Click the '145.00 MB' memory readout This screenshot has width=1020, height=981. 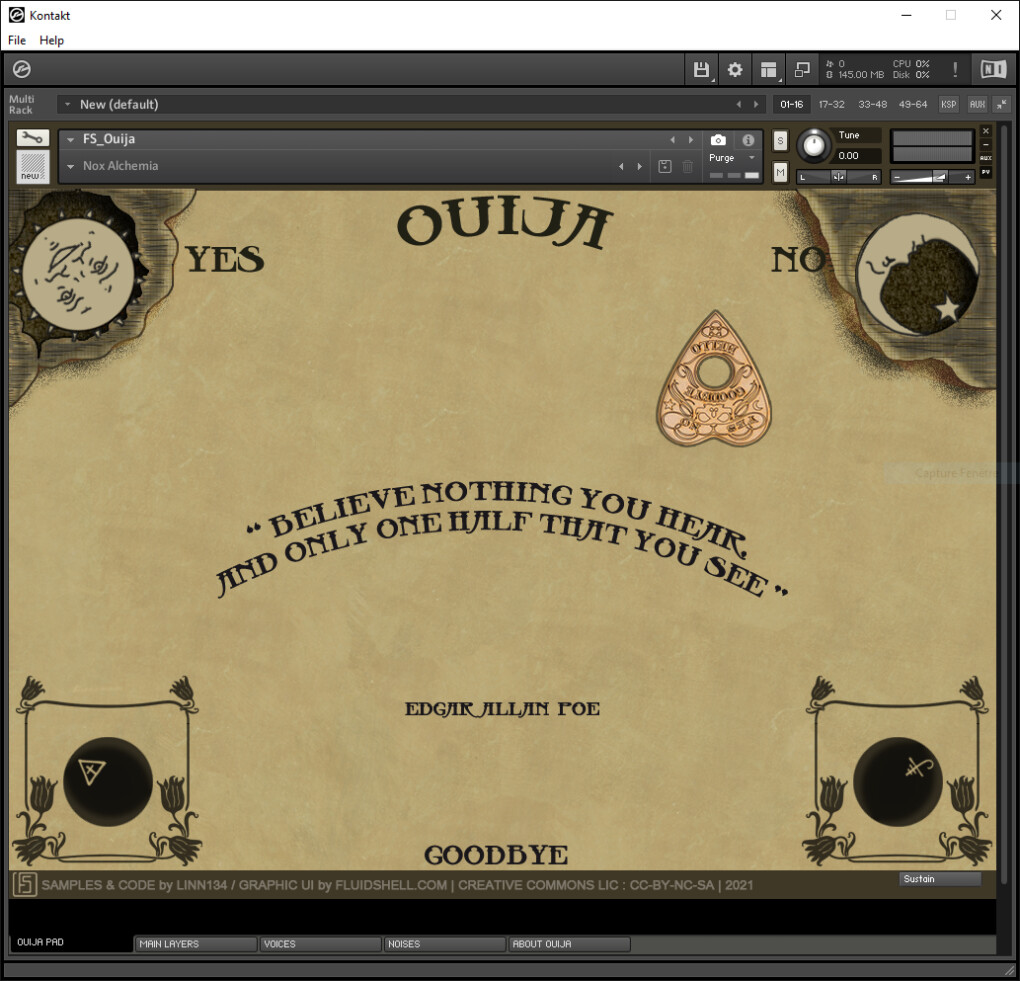click(x=861, y=75)
